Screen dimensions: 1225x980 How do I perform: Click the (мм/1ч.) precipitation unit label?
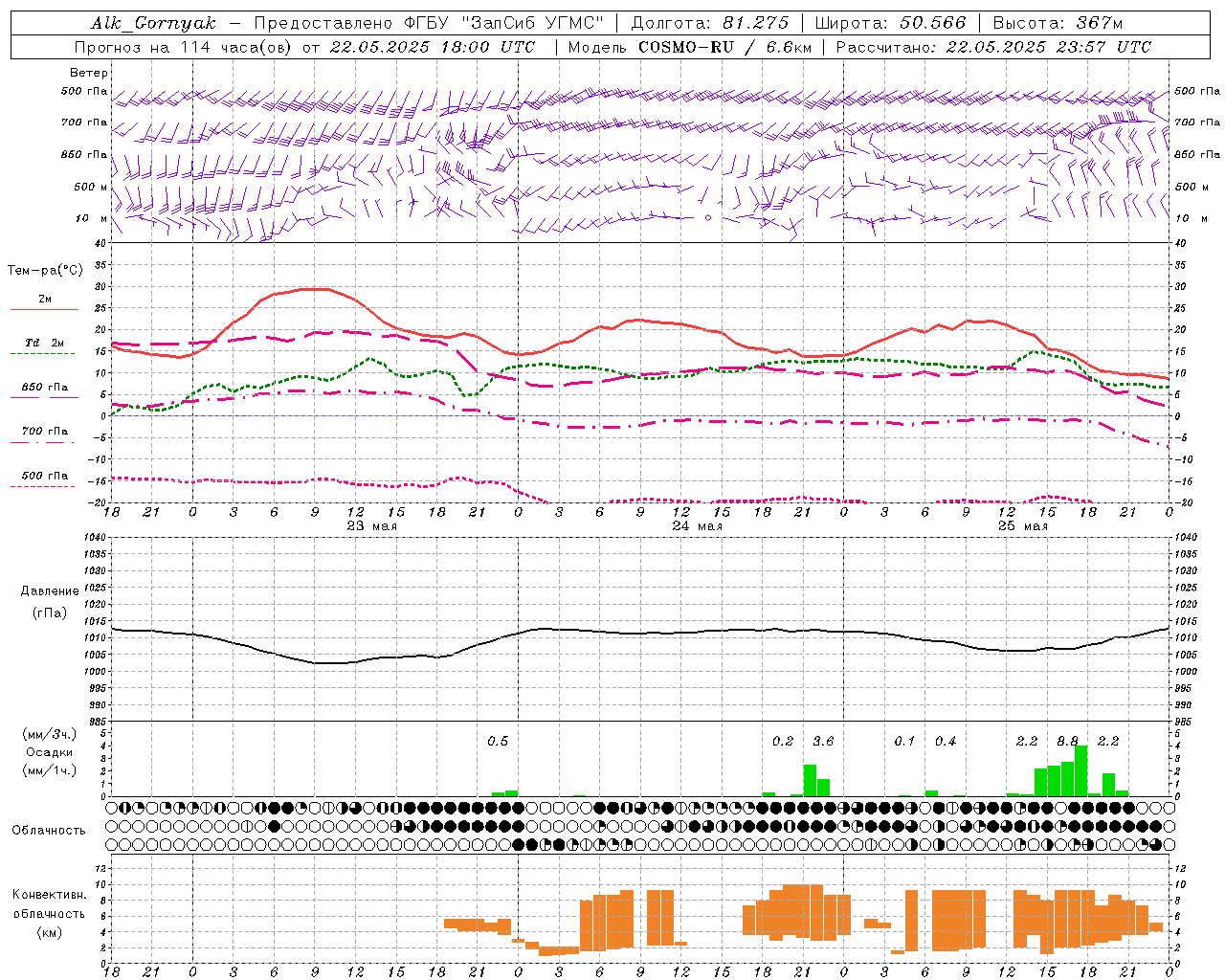pyautogui.click(x=50, y=770)
